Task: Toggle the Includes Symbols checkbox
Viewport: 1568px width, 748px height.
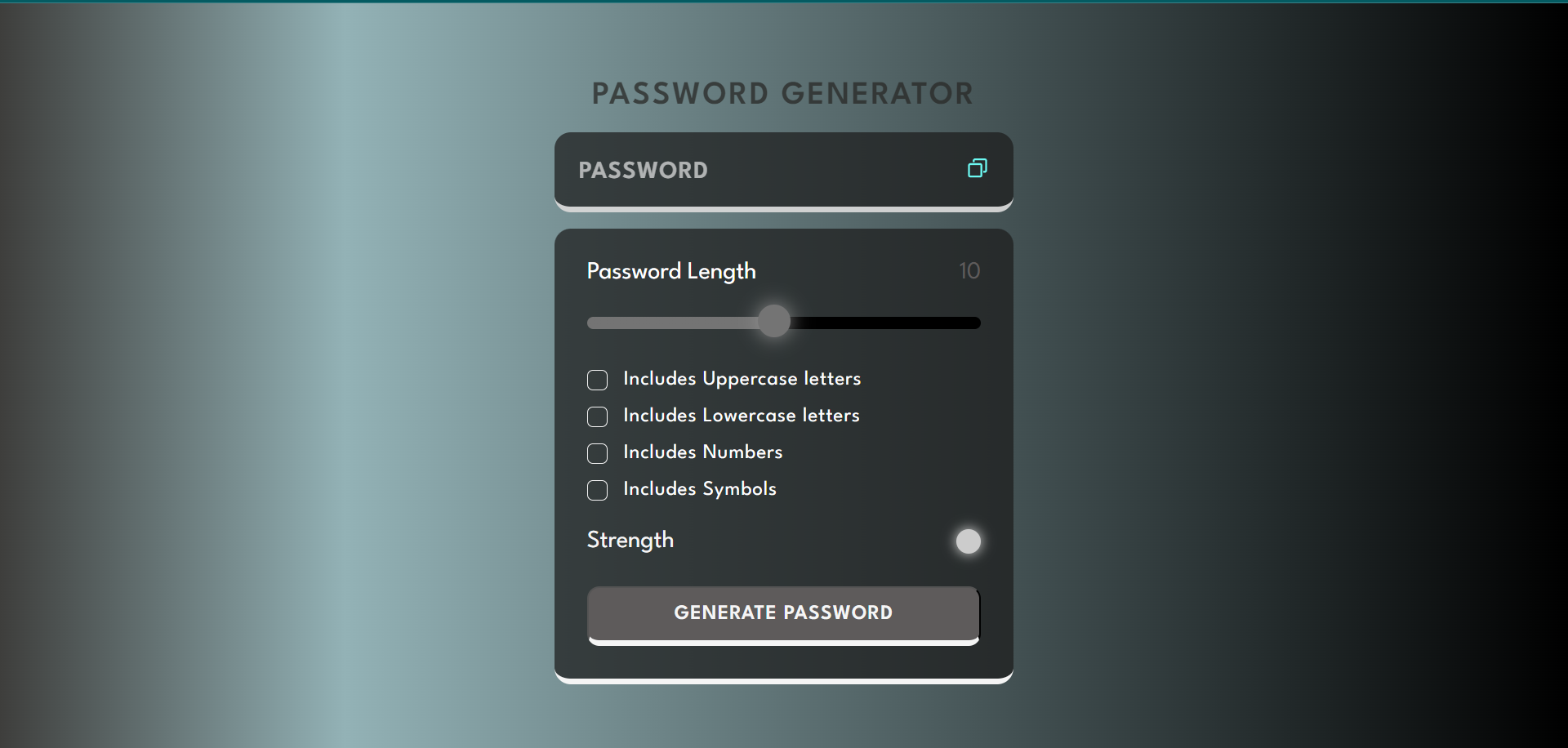Action: click(x=597, y=490)
